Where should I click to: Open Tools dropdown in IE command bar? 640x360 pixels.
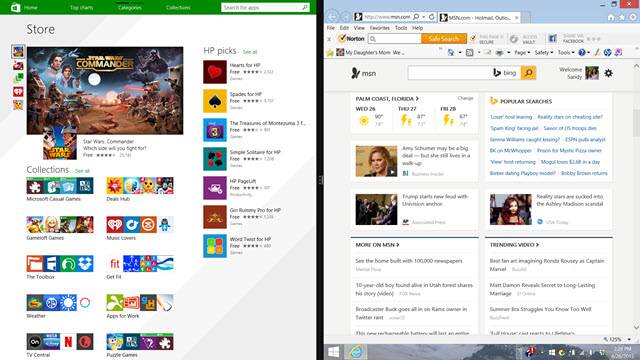pos(566,53)
